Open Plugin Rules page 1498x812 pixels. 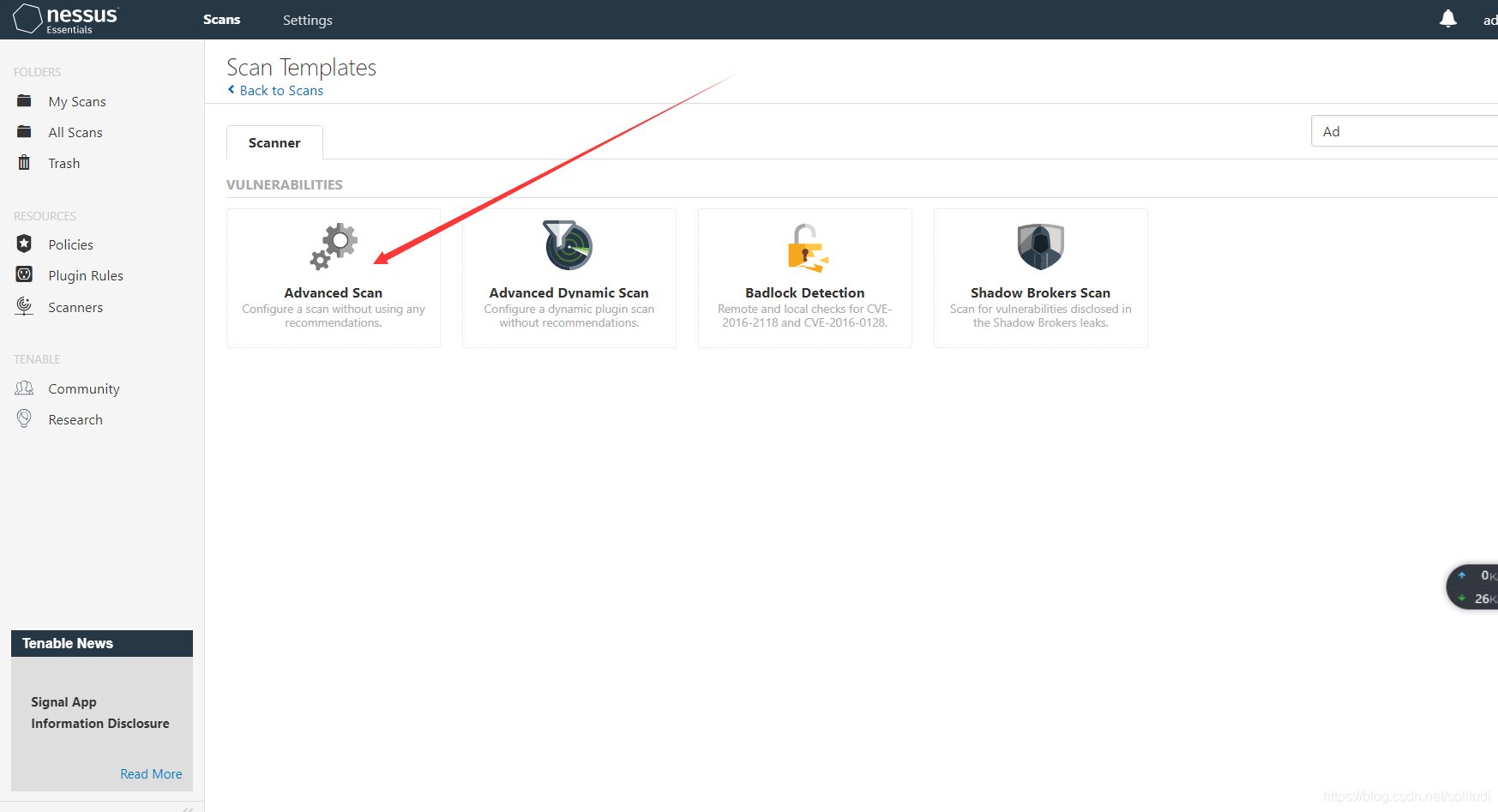(86, 275)
